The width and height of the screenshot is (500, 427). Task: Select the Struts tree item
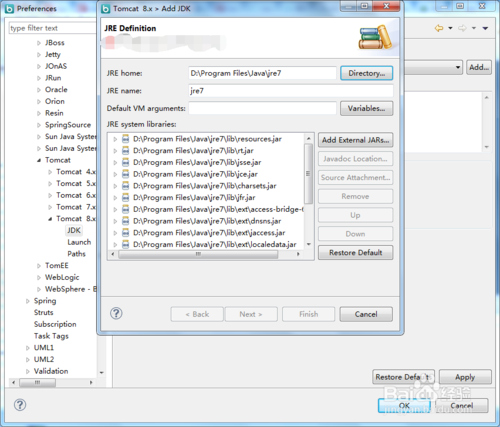(x=43, y=312)
